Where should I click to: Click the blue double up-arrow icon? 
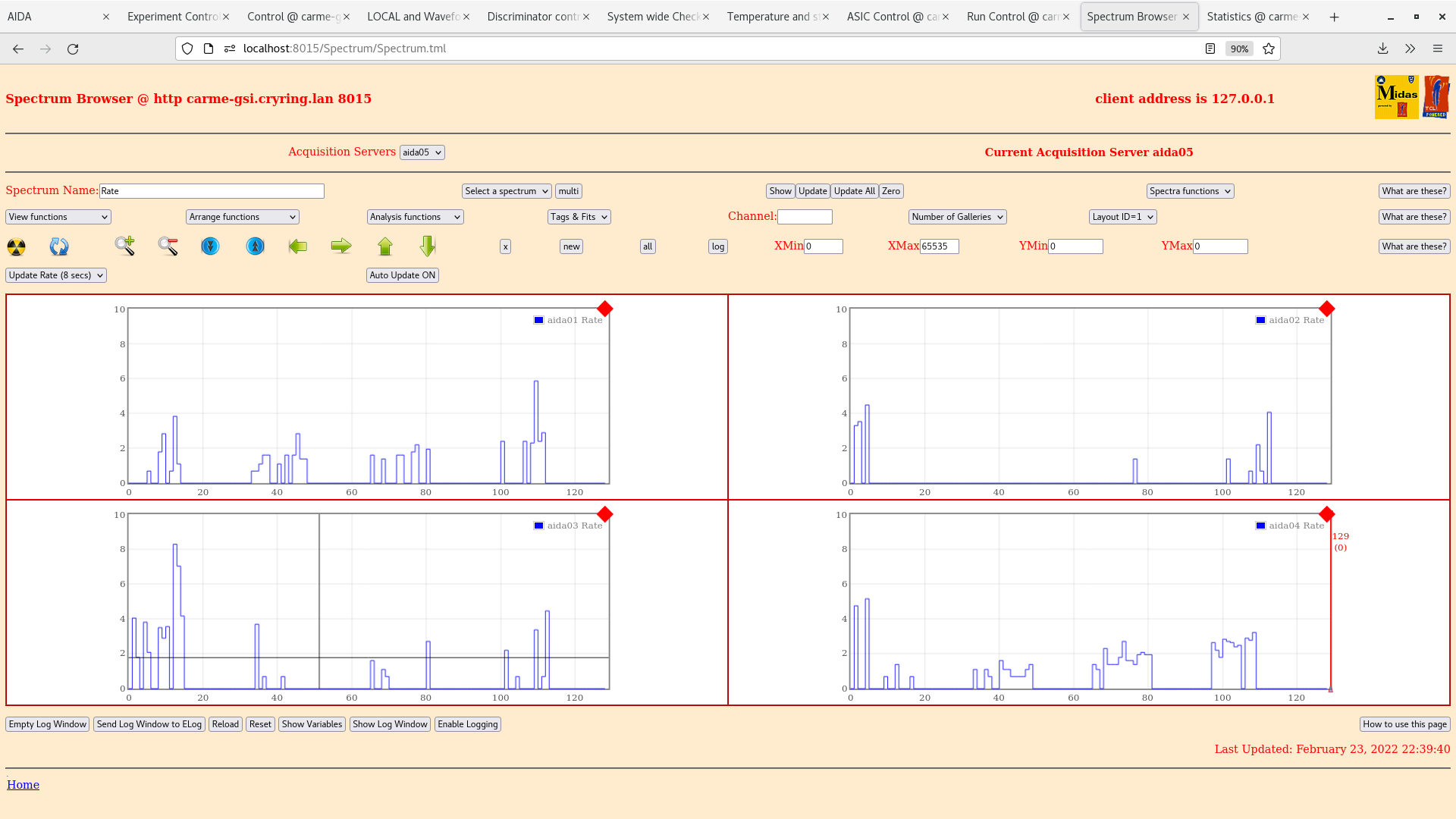click(x=256, y=246)
